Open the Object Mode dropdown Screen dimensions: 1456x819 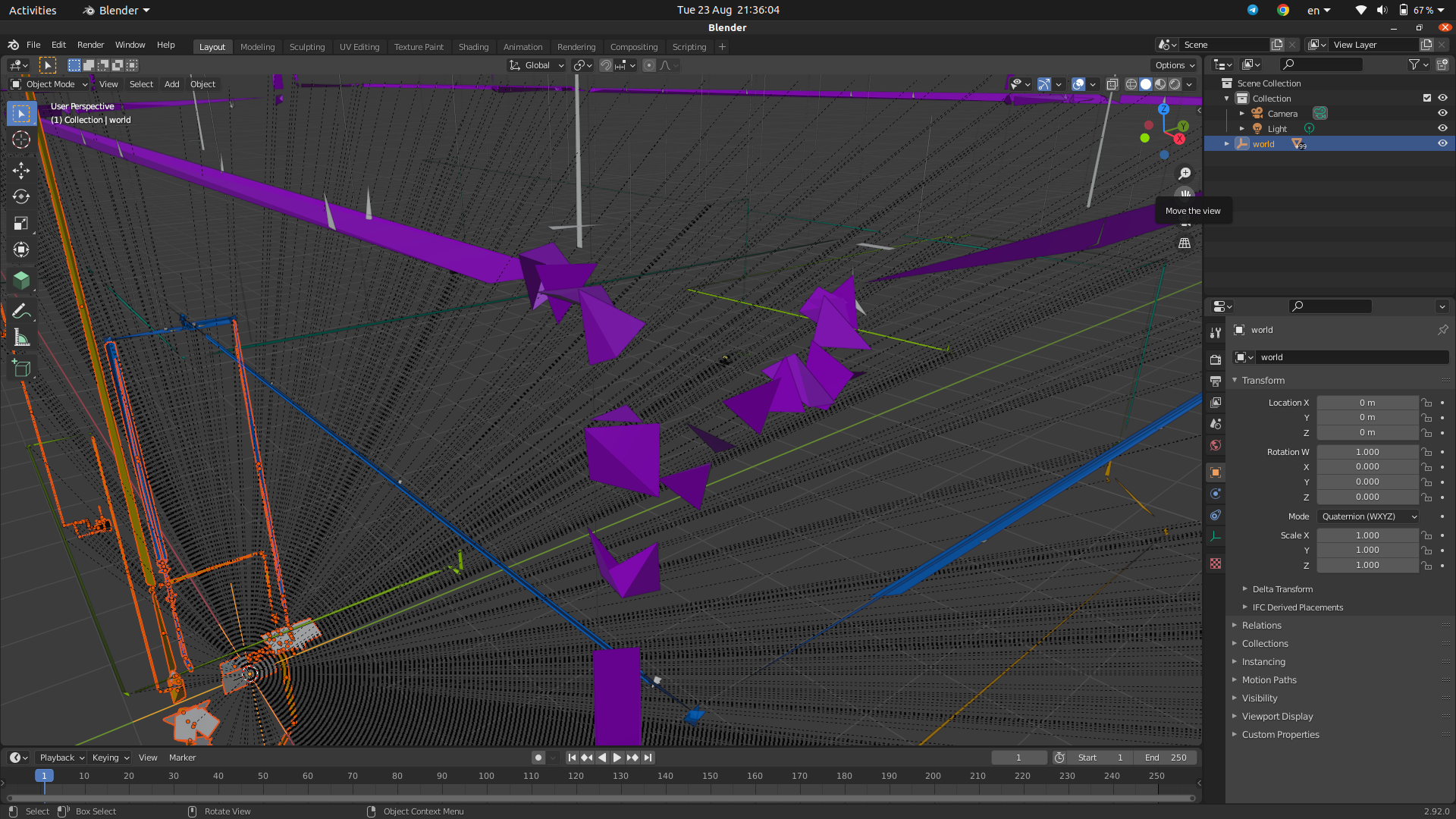click(50, 84)
